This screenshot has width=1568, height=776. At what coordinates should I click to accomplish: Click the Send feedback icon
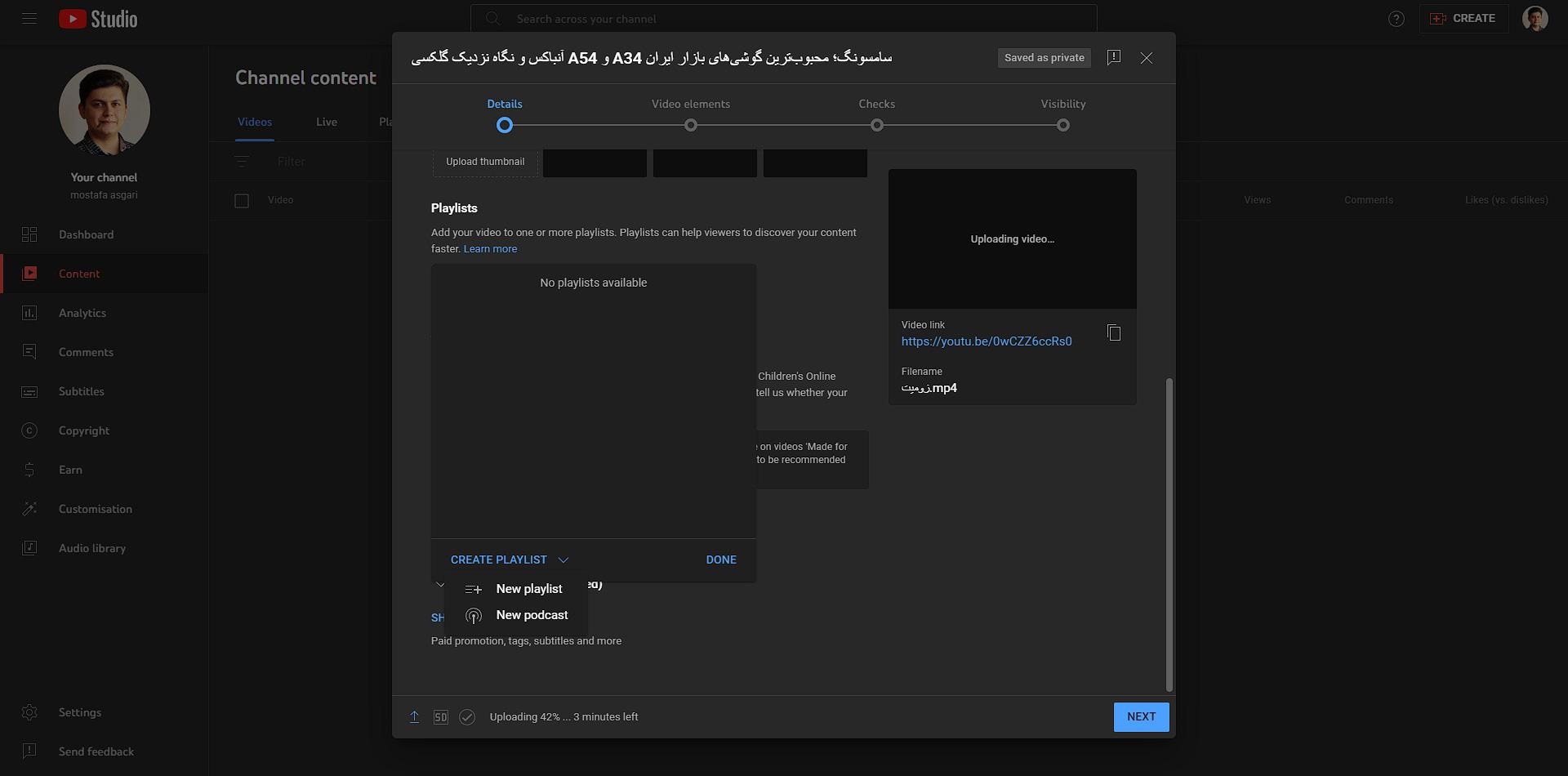coord(29,751)
